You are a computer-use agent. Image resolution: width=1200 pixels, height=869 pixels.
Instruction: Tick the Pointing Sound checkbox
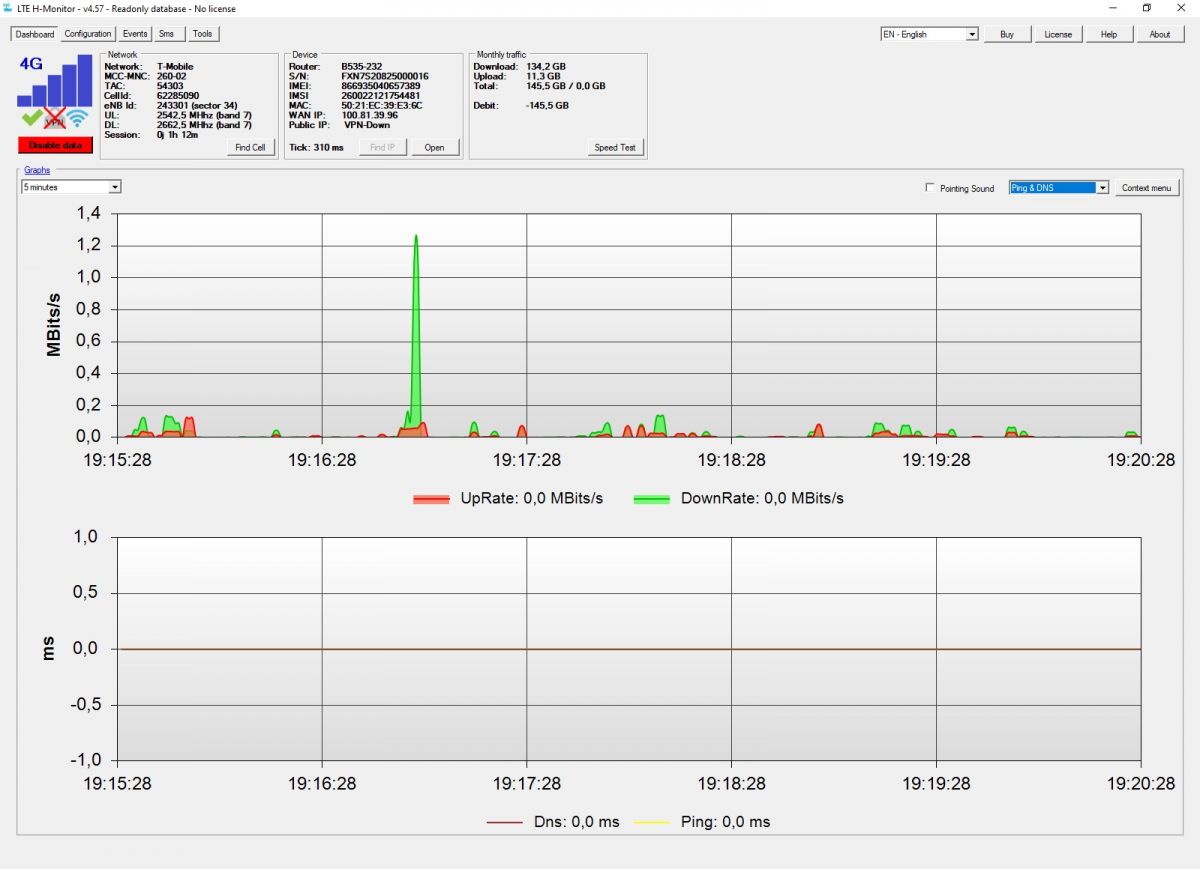(x=931, y=188)
